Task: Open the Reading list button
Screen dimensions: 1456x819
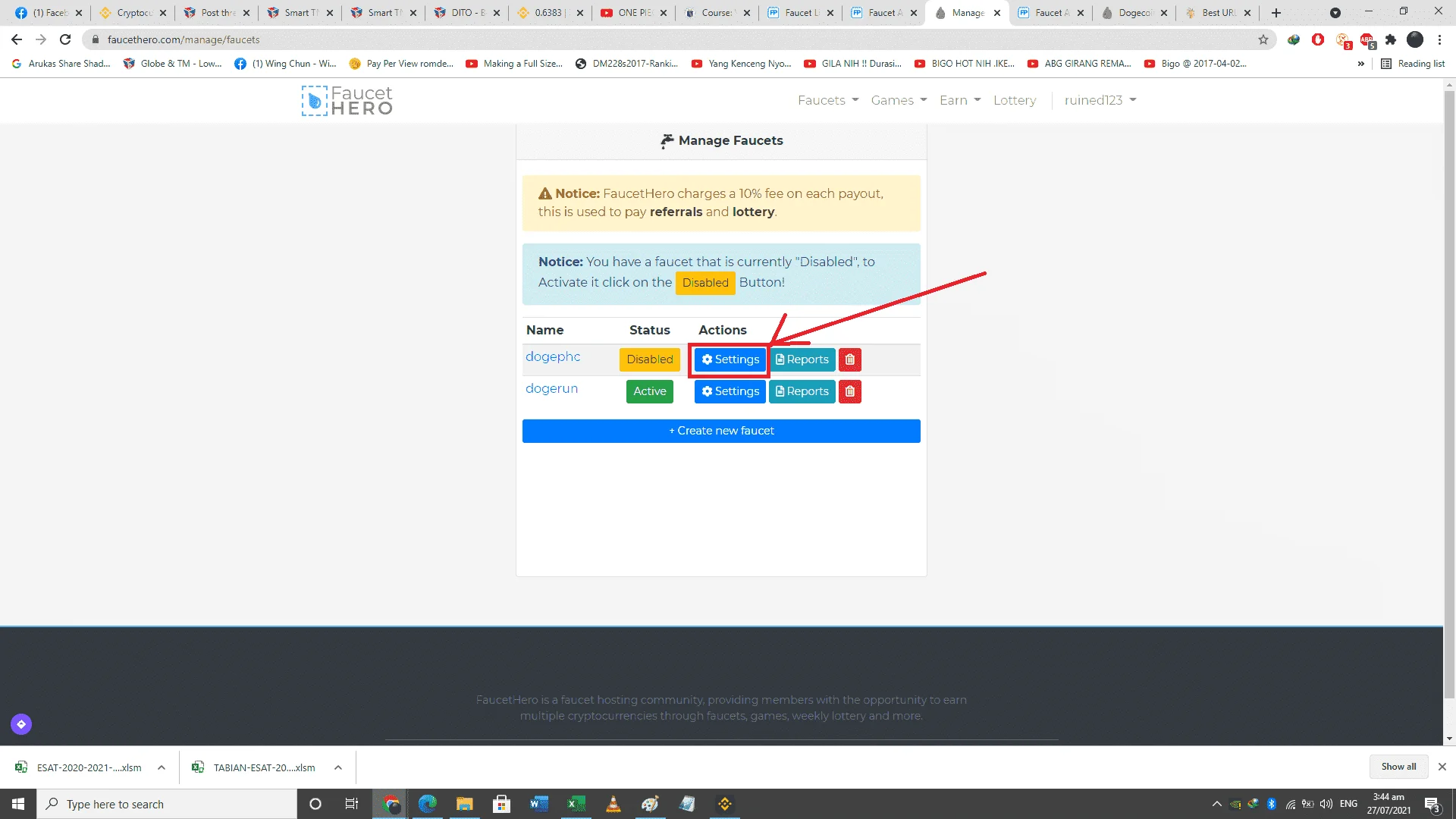Action: pyautogui.click(x=1413, y=64)
